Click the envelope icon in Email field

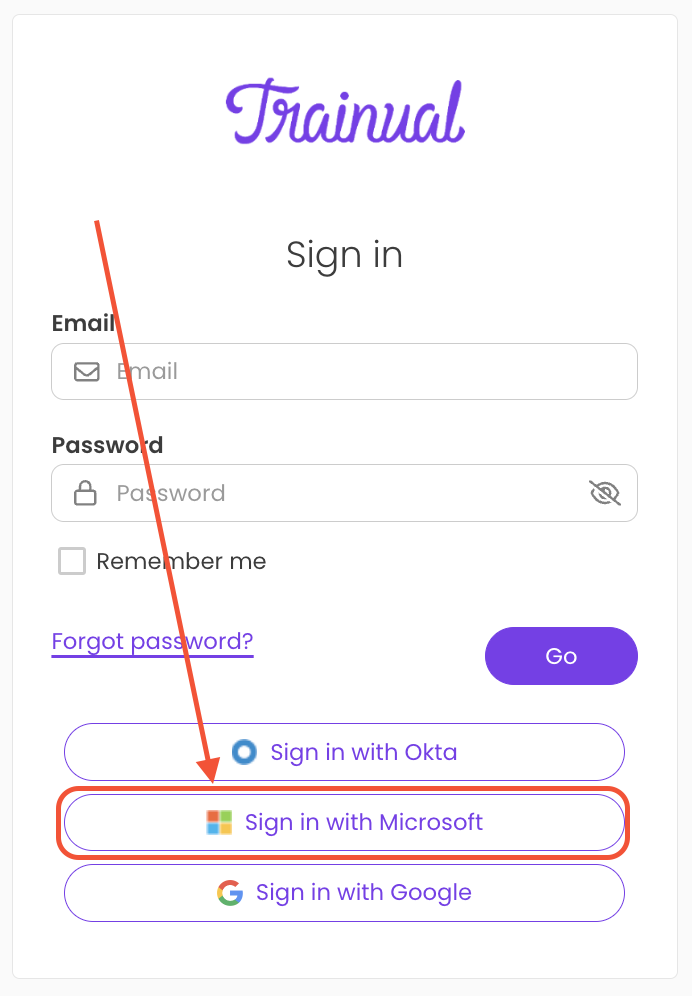point(86,371)
